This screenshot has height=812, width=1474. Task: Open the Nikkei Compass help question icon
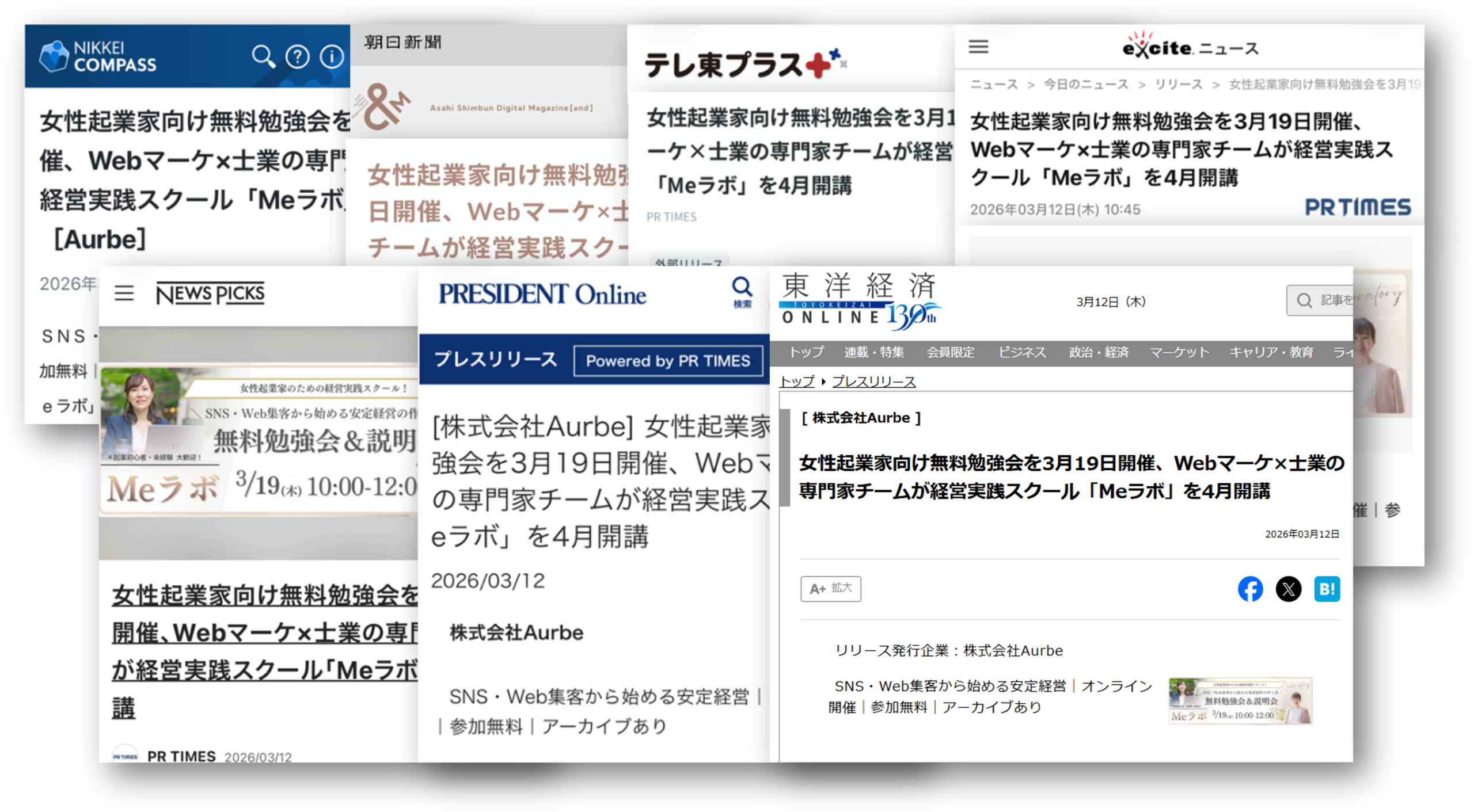click(297, 56)
